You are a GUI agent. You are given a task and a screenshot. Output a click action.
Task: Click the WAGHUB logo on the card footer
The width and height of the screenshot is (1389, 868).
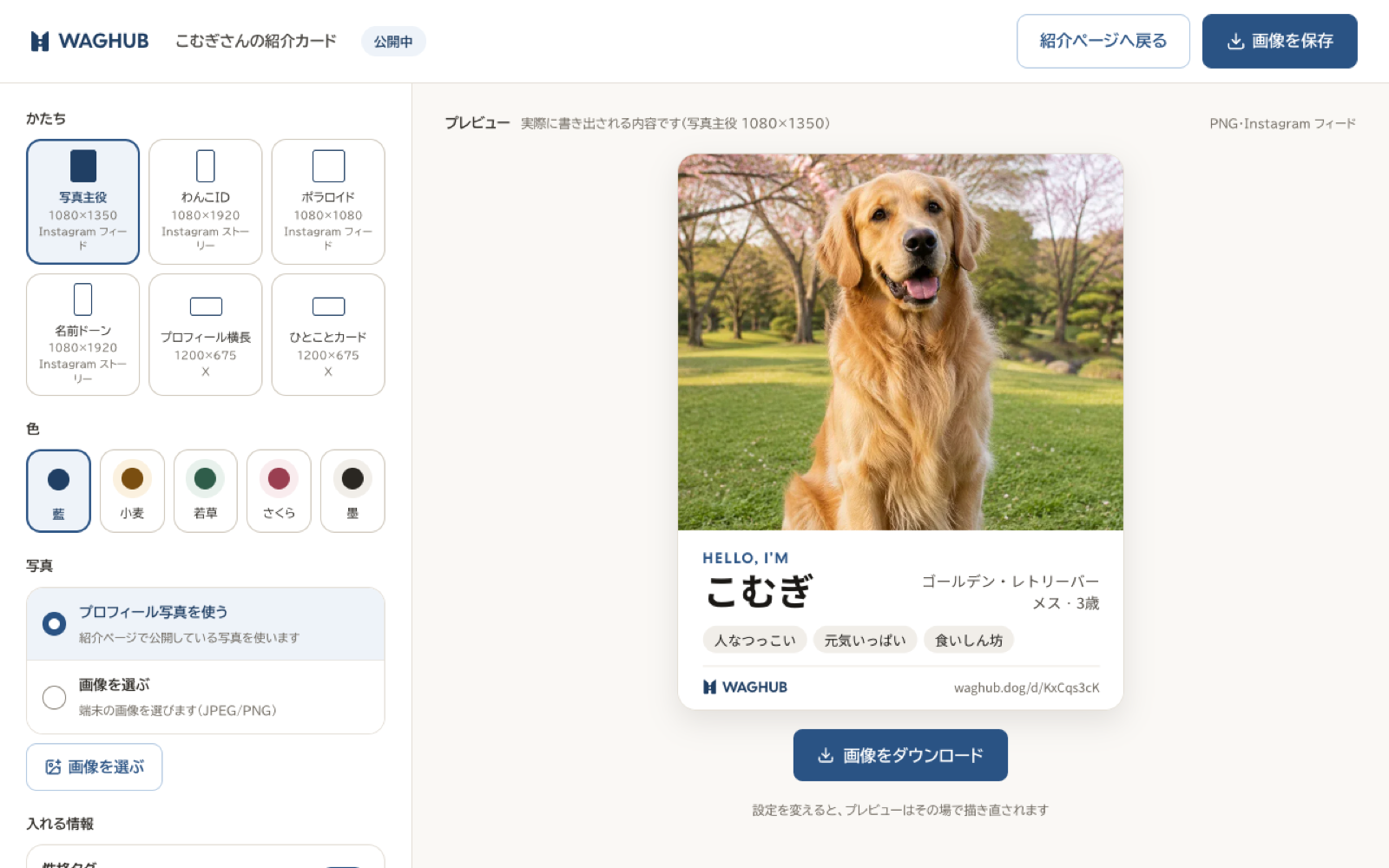745,687
